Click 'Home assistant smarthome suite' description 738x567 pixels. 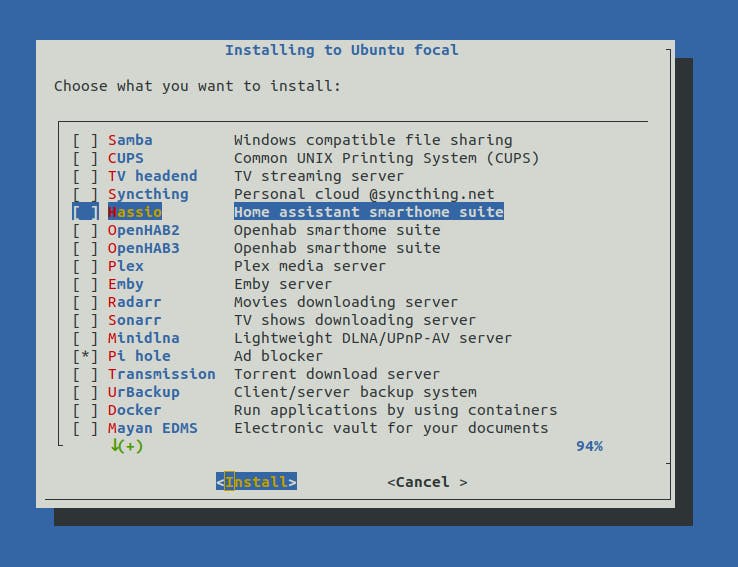[x=369, y=212]
